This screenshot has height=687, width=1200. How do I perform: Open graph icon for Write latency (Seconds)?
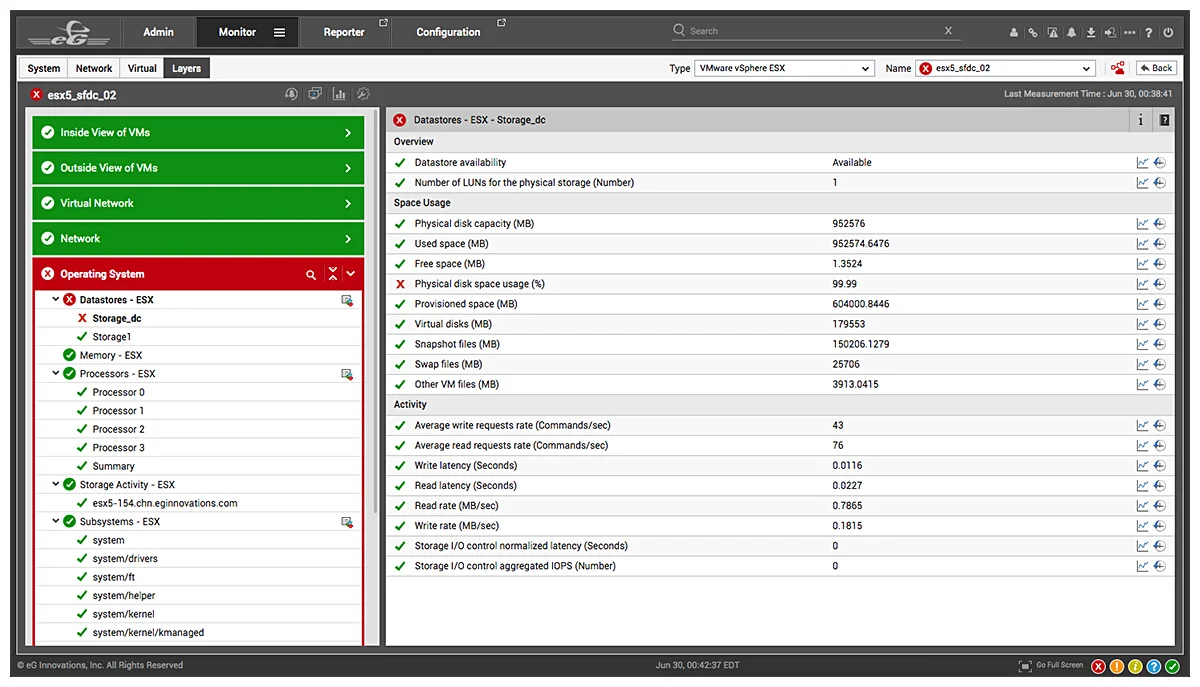tap(1142, 466)
